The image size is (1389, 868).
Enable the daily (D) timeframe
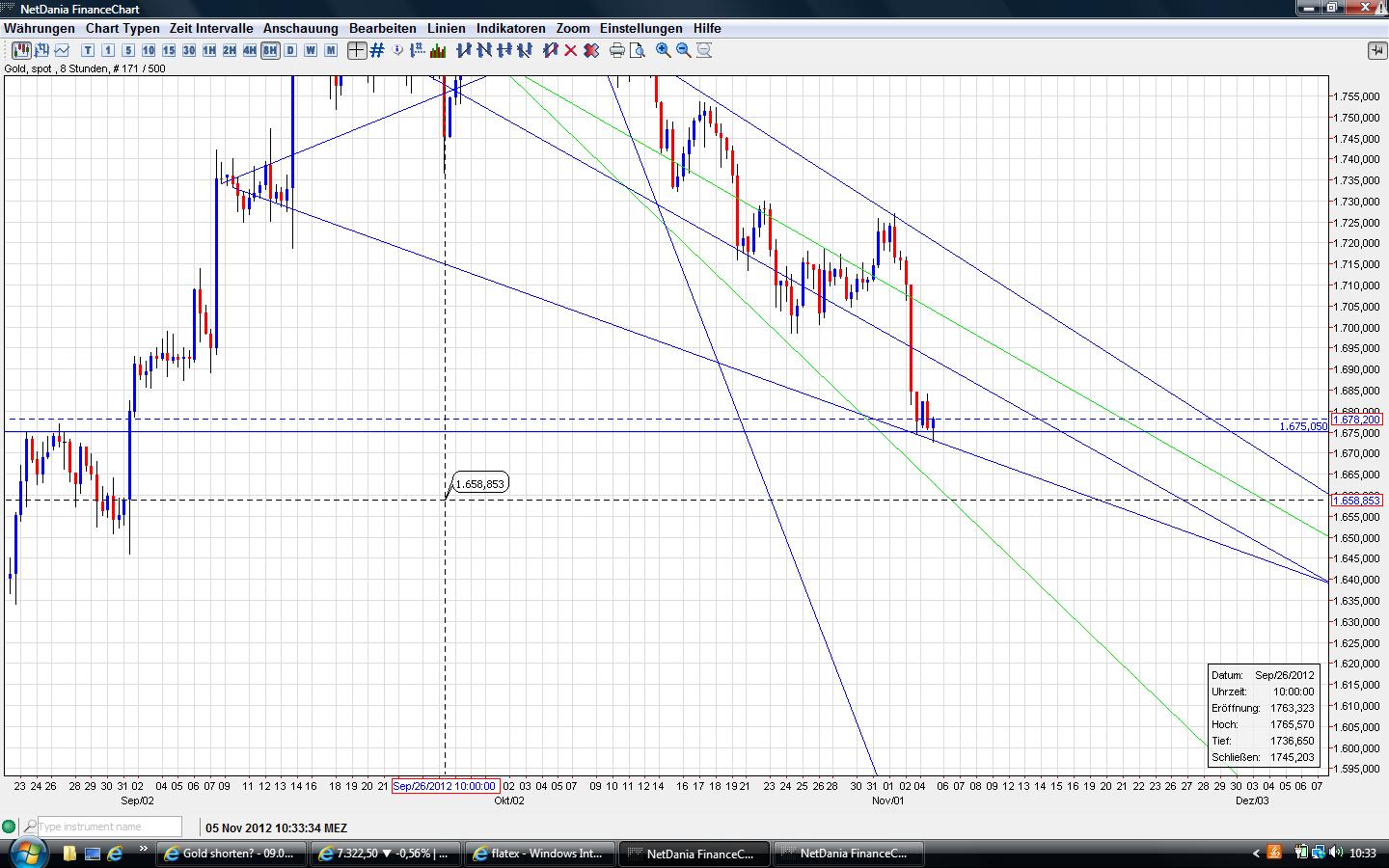tap(290, 50)
